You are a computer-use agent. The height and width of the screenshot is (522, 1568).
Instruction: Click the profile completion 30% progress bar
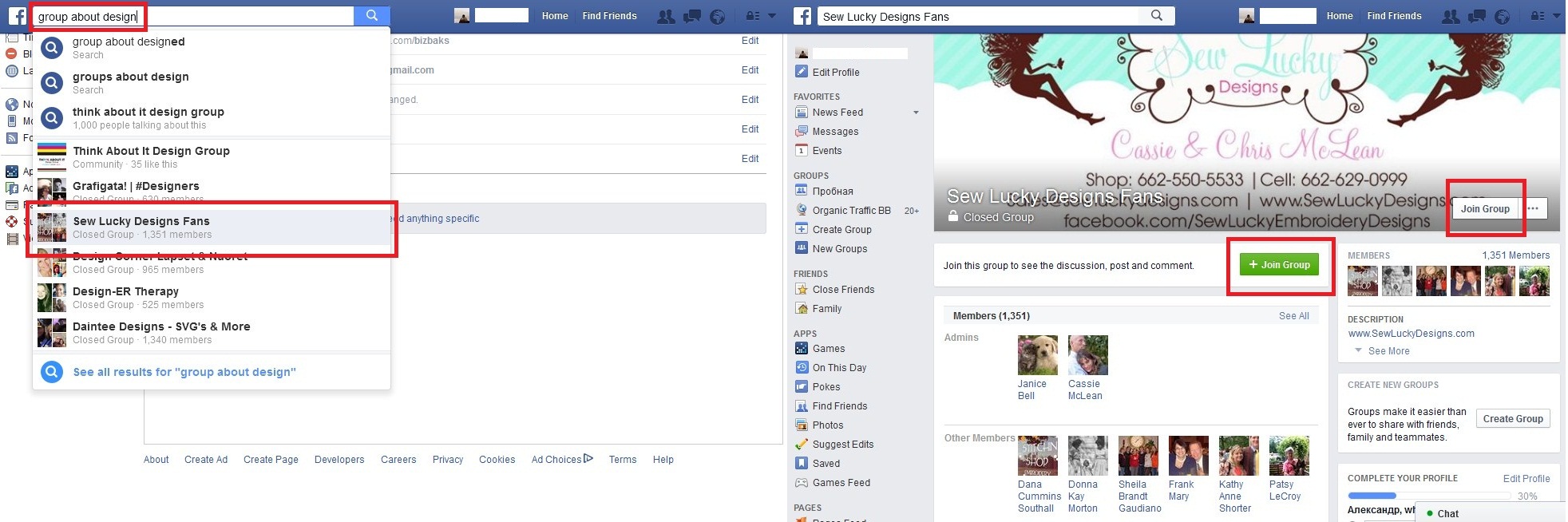point(1429,496)
